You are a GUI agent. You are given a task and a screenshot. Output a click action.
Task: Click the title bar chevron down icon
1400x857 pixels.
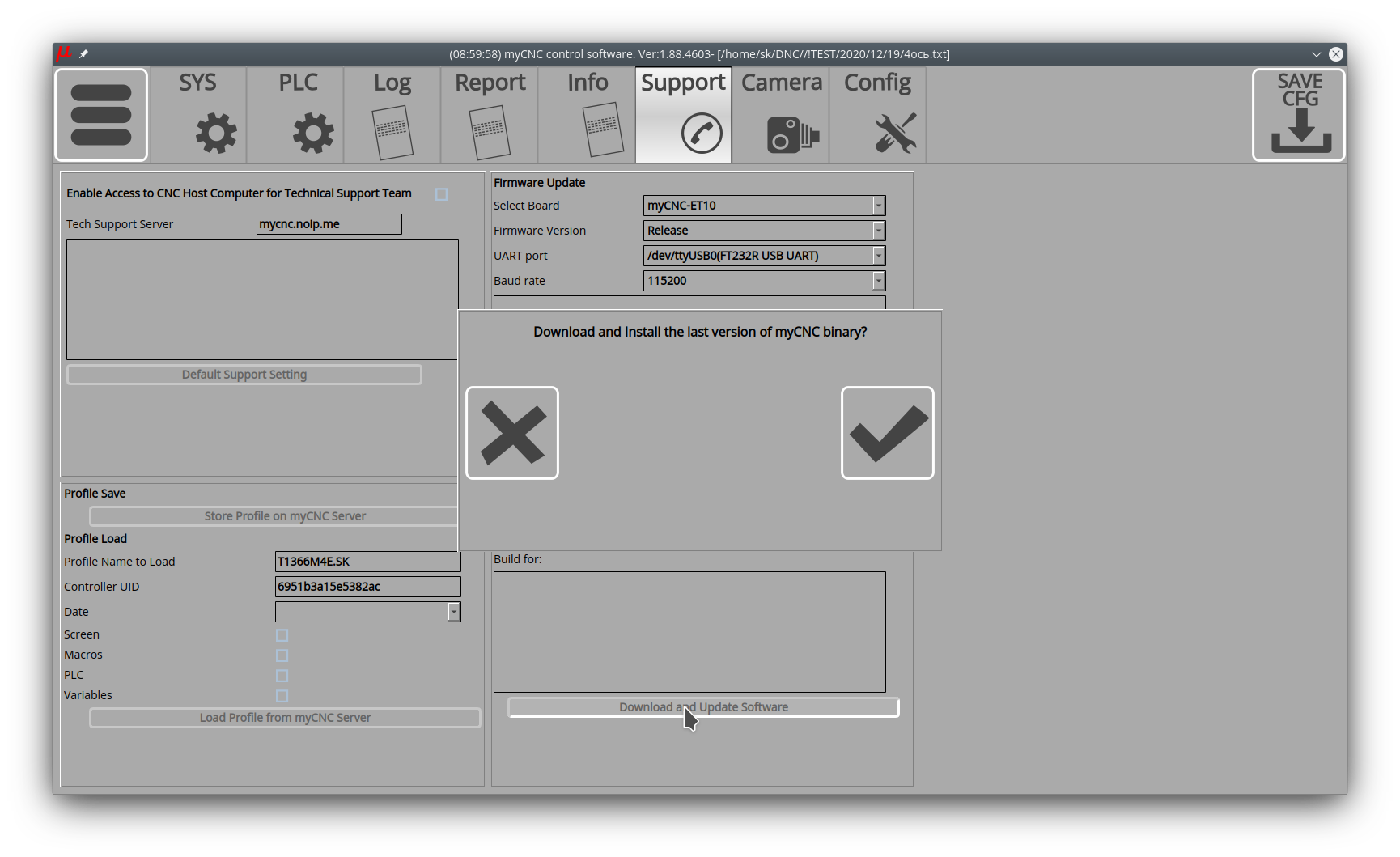click(1317, 54)
